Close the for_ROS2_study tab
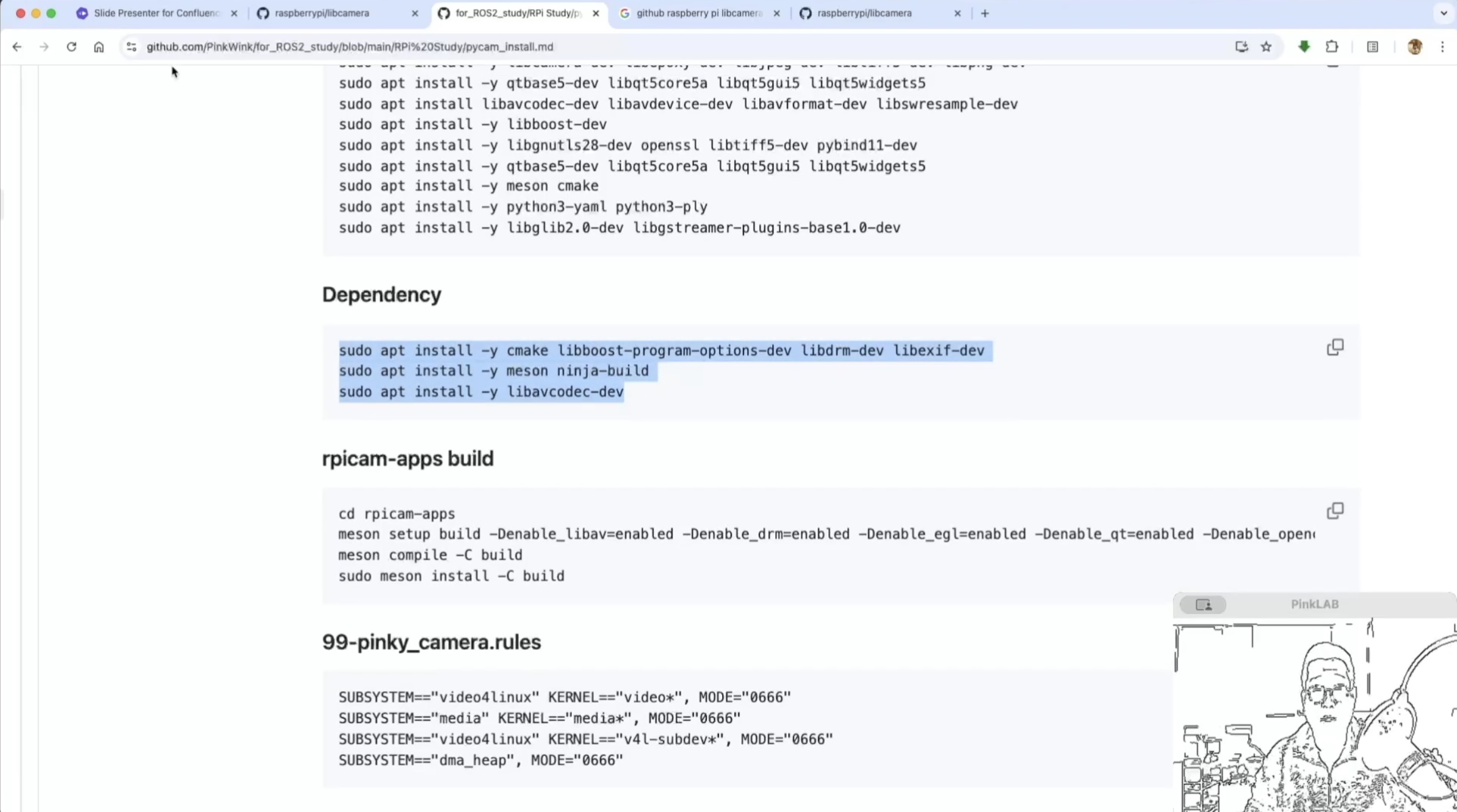The height and width of the screenshot is (812, 1457). tap(596, 13)
